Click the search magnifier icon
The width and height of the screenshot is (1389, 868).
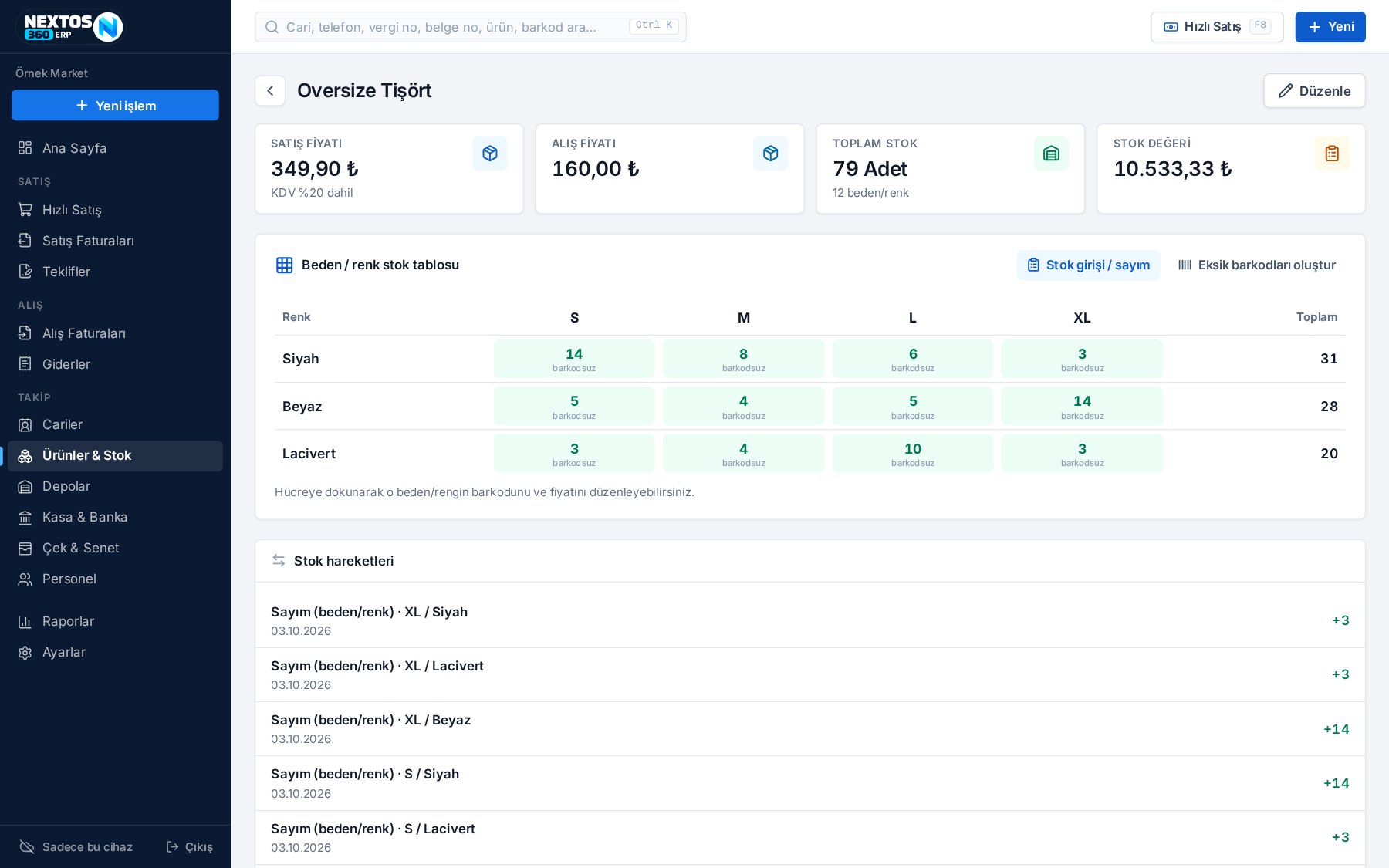(x=272, y=27)
